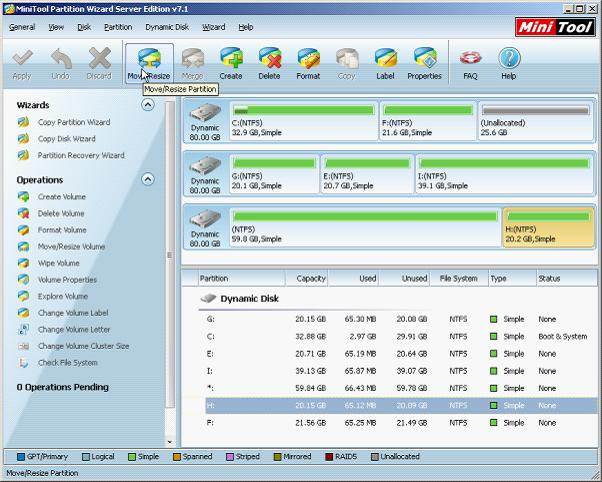Select the C: Boot & System row
The height and width of the screenshot is (482, 602).
pyautogui.click(x=401, y=336)
